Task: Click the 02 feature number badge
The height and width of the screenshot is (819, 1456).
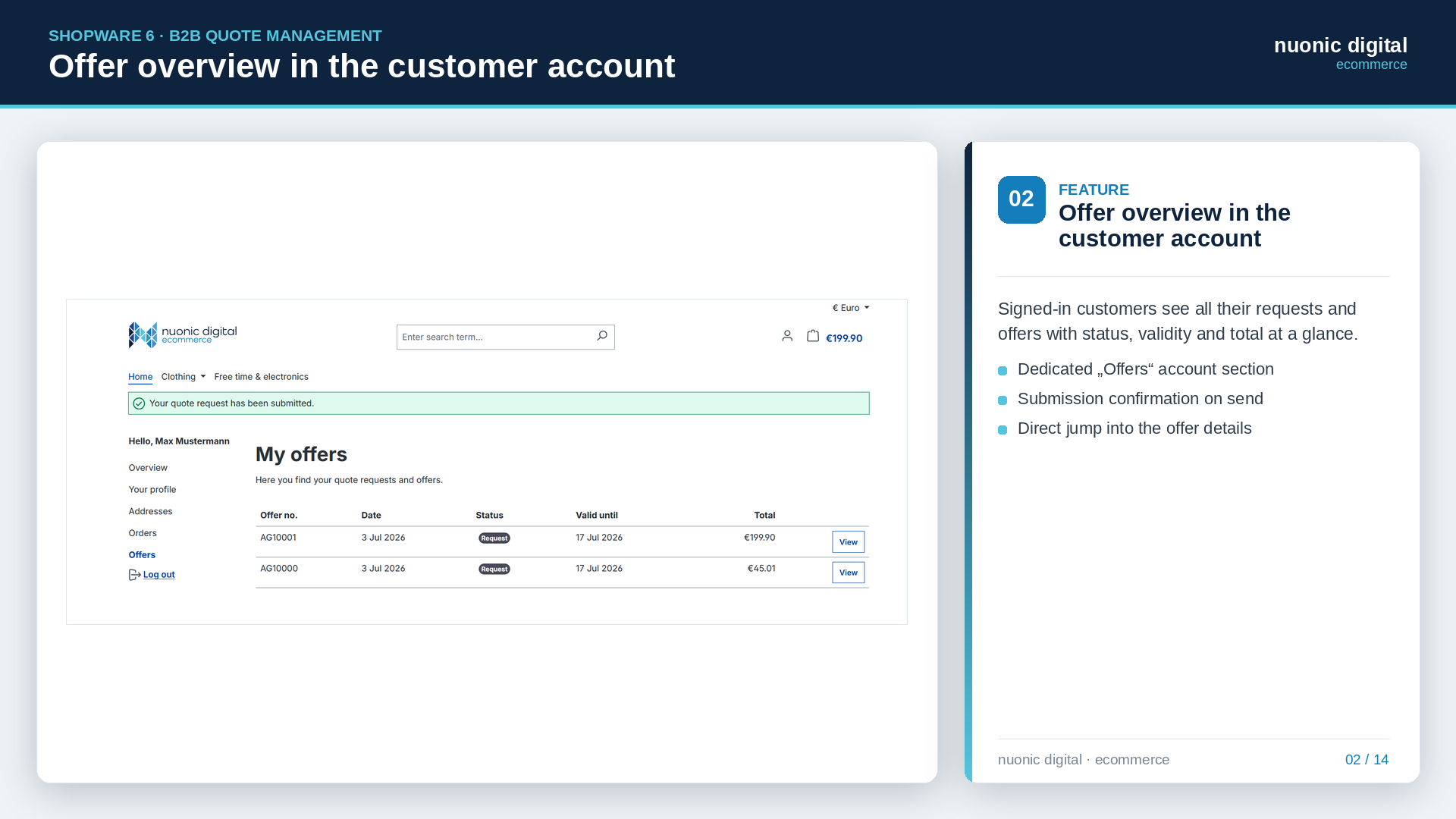Action: (x=1021, y=199)
